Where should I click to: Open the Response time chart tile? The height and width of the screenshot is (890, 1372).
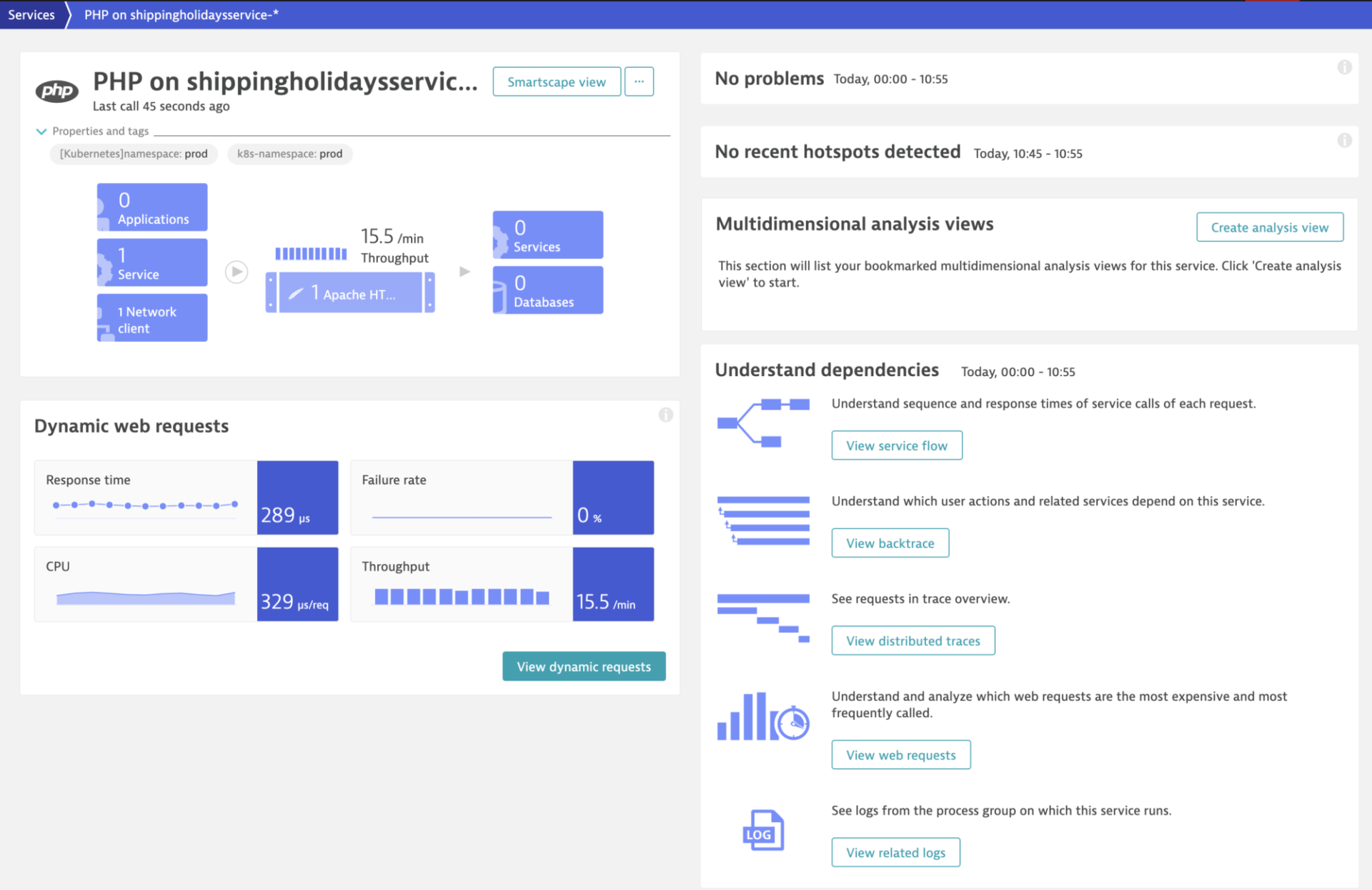(187, 498)
